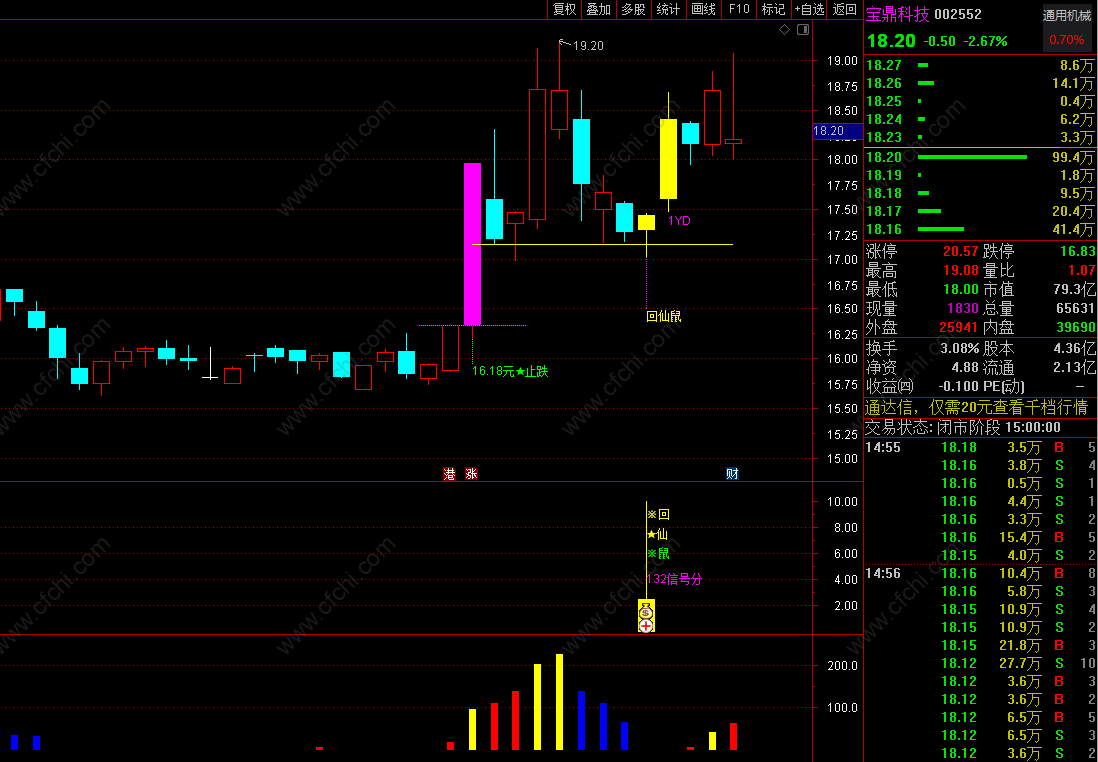The height and width of the screenshot is (762, 1098).
Task: Select the 多股 multi-stock view
Action: [634, 9]
